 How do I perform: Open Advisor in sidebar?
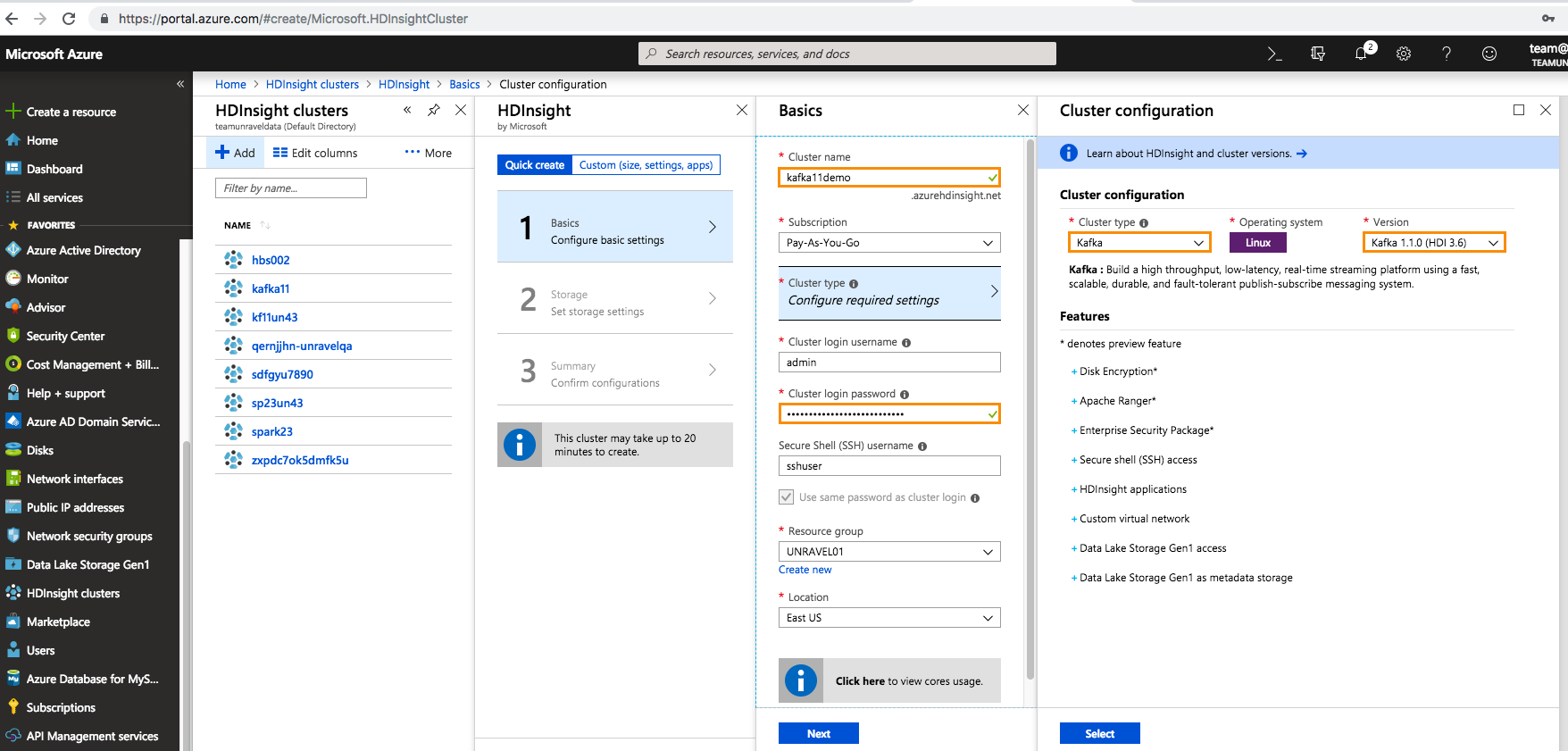(46, 307)
